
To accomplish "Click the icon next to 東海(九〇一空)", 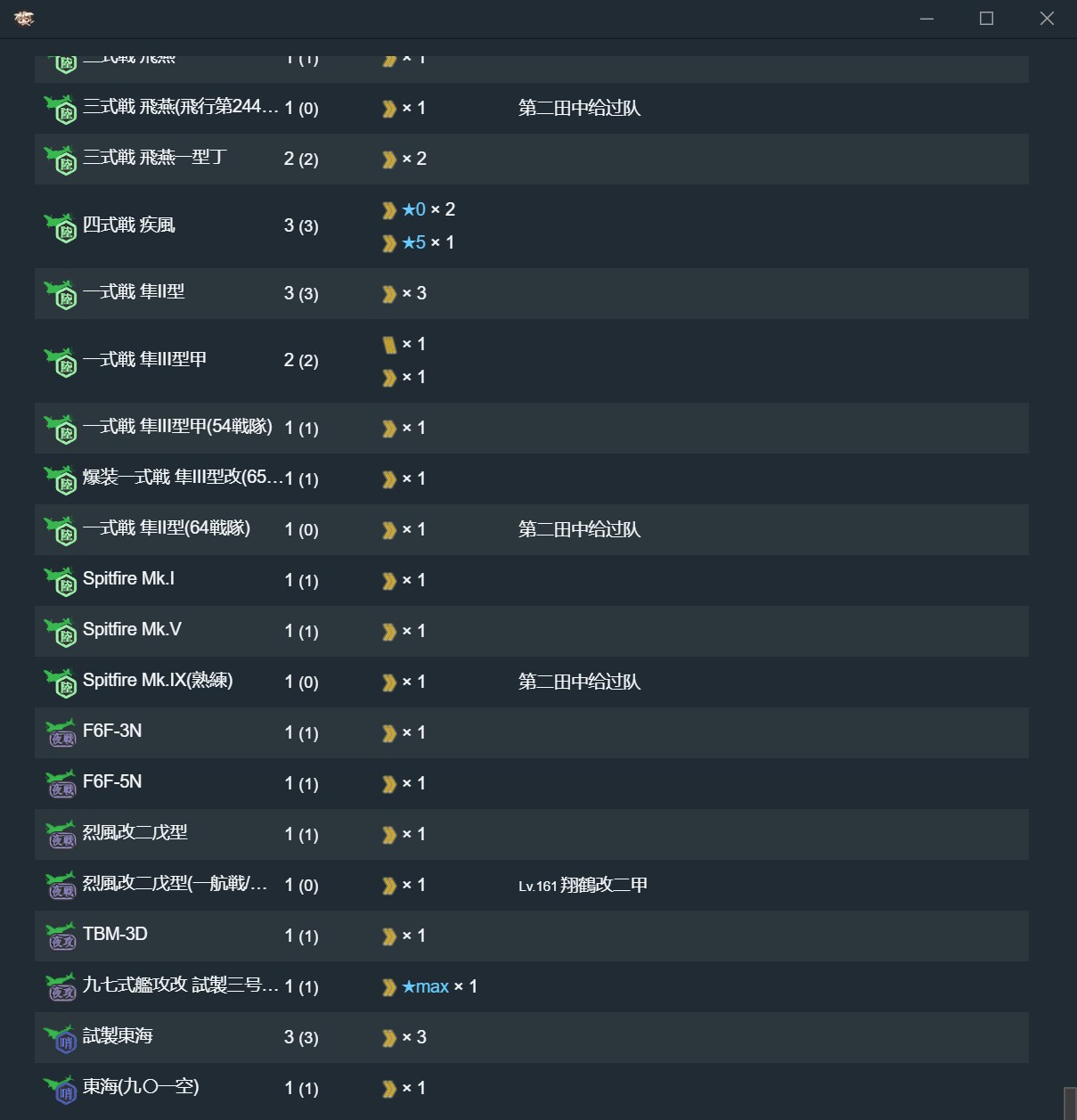I will tap(61, 1089).
